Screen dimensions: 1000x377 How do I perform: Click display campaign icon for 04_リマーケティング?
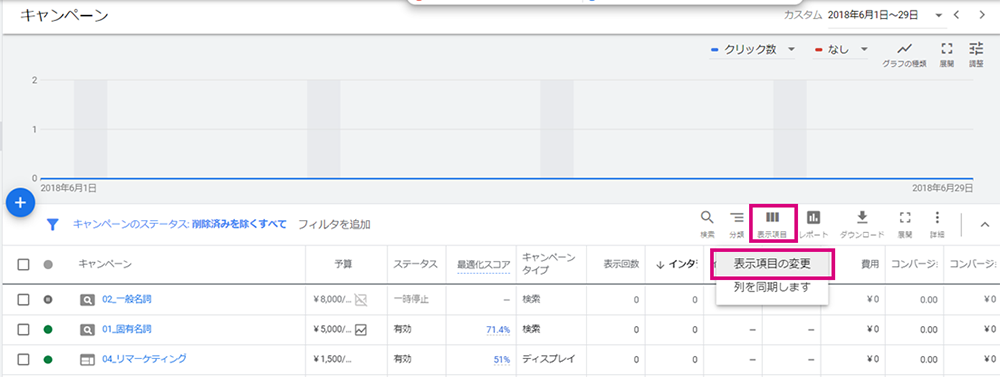pyautogui.click(x=87, y=360)
